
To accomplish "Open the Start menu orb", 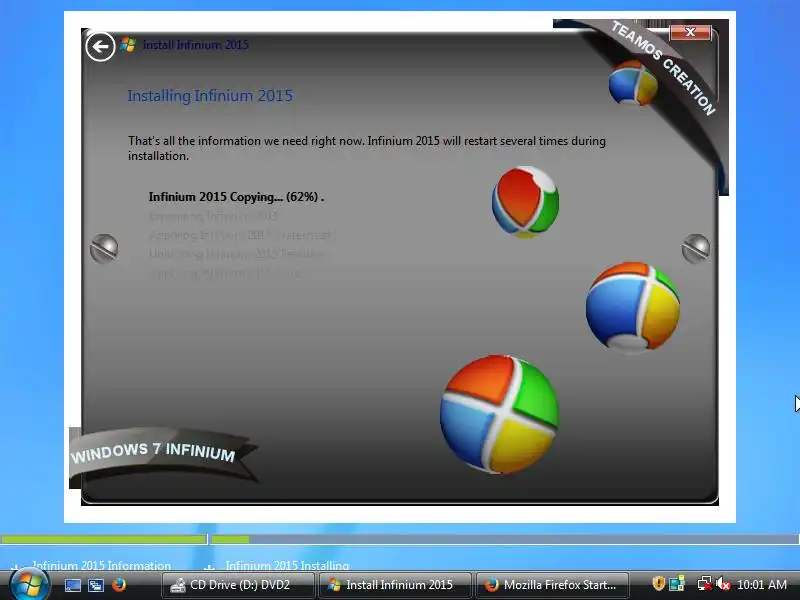I will pos(29,585).
